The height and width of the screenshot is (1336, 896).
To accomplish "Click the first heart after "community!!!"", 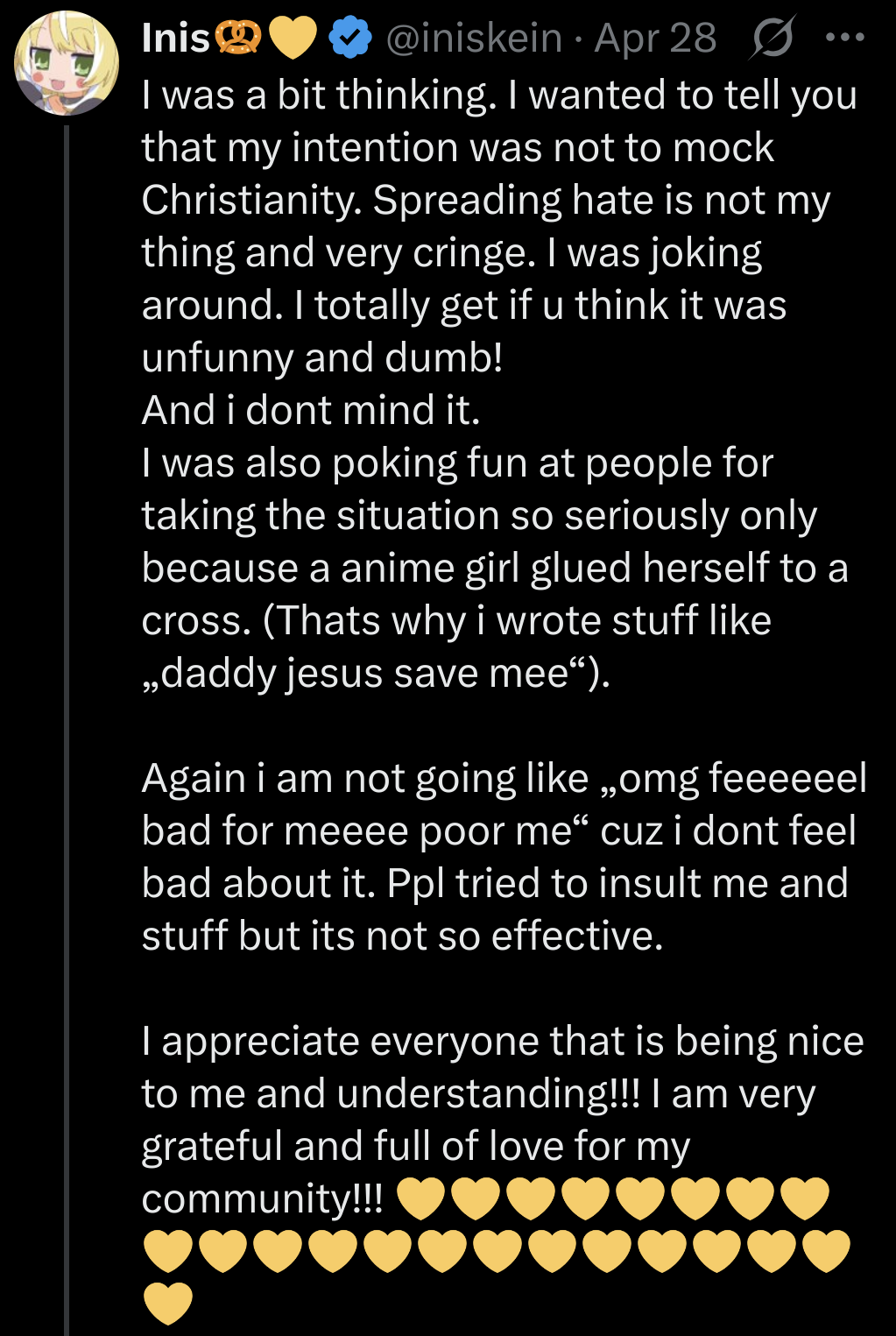I will (x=421, y=1198).
